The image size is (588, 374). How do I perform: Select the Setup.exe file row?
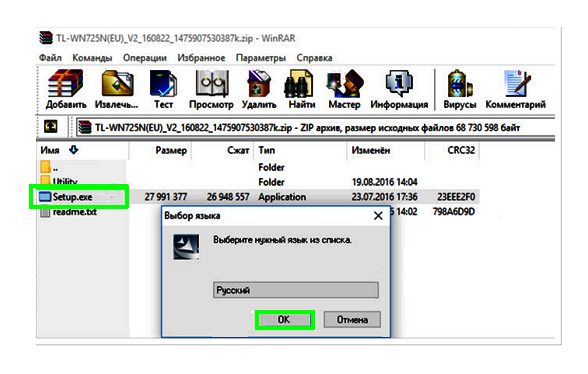coord(258,197)
